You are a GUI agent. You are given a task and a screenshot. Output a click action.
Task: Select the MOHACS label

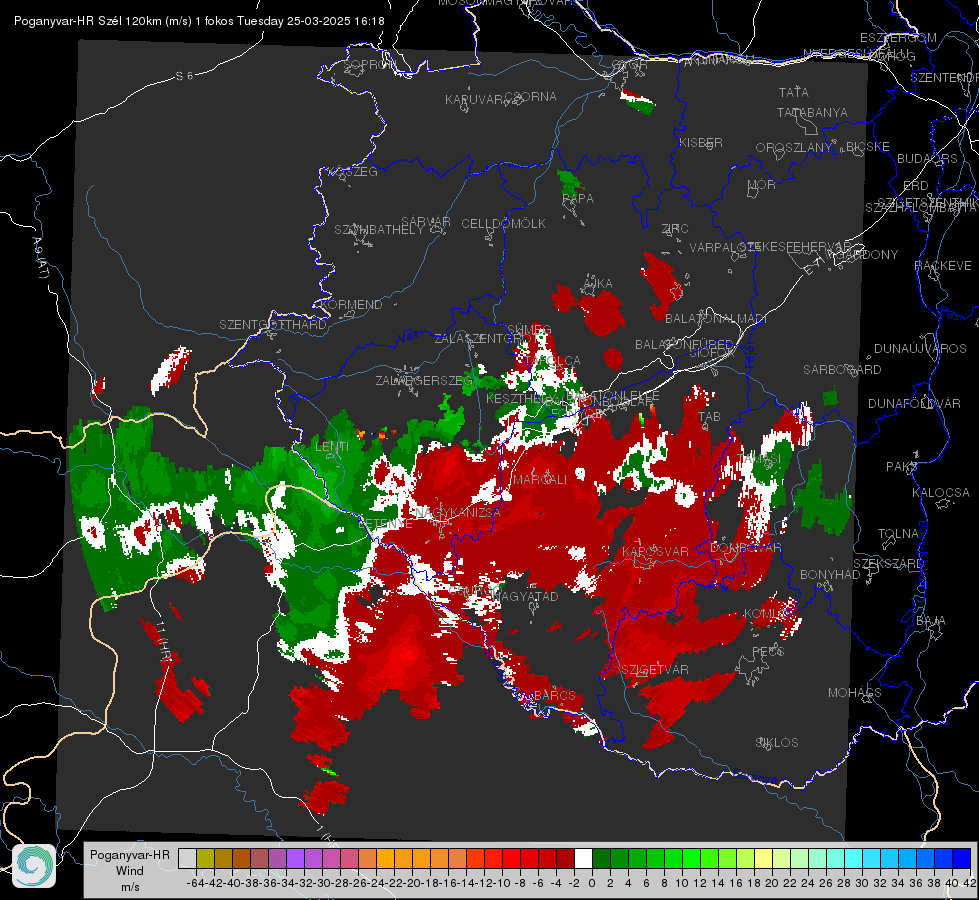(x=854, y=693)
